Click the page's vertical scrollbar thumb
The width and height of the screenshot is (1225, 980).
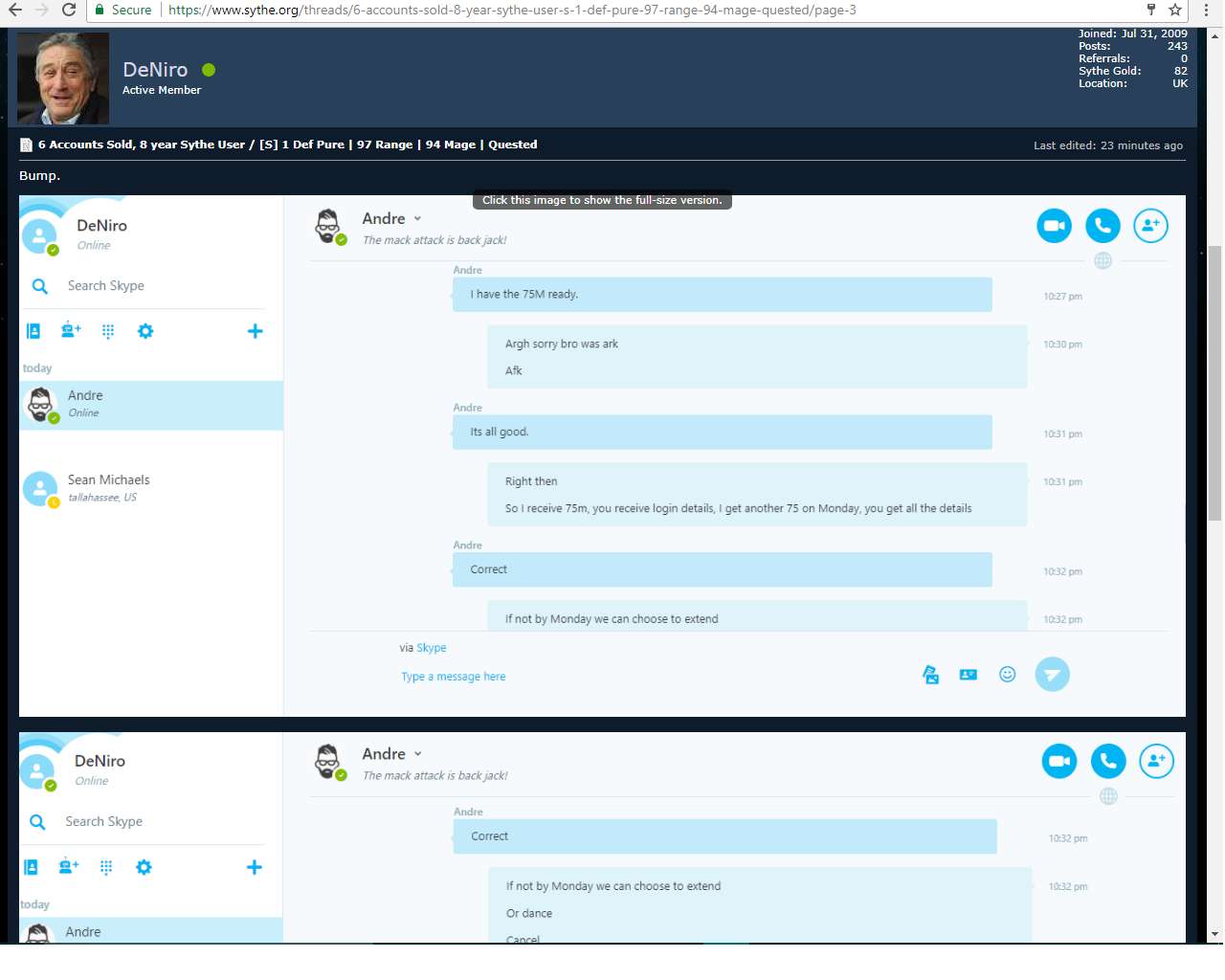(1215, 383)
